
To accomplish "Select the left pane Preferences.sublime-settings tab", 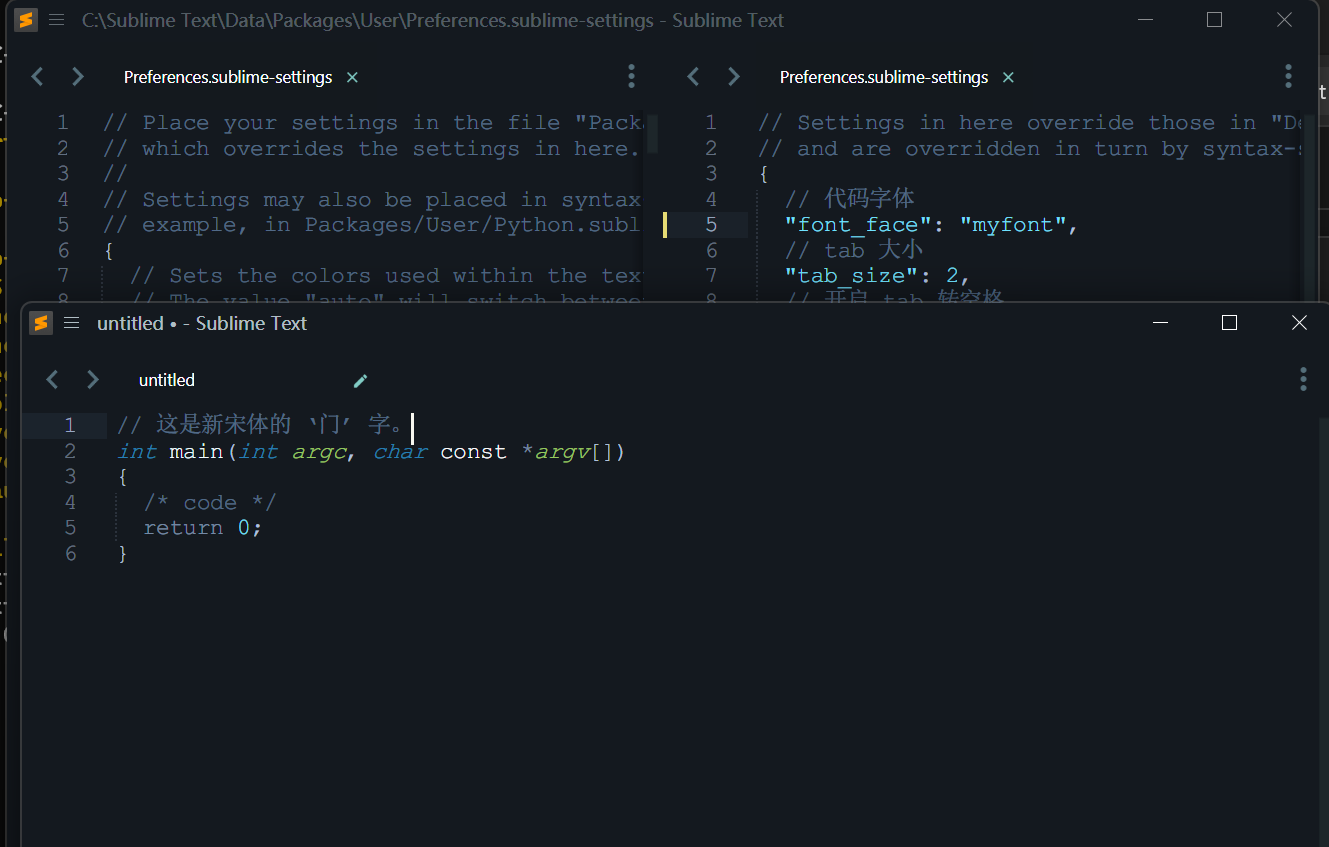I will 228,77.
